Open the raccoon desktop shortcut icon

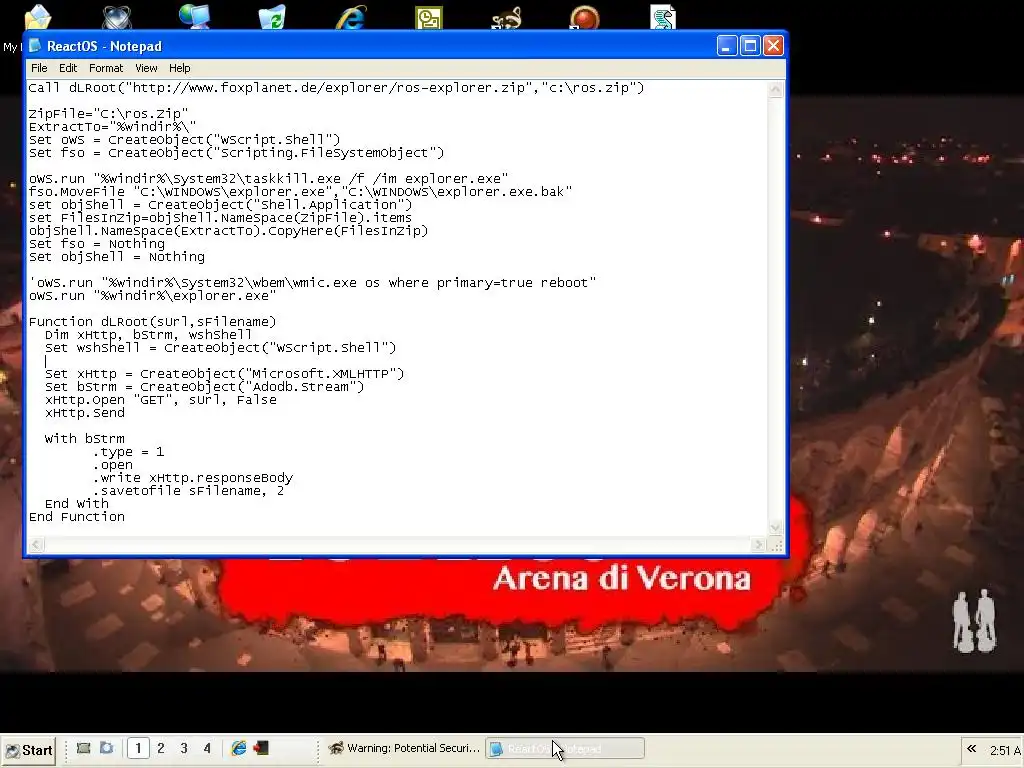pyautogui.click(x=507, y=17)
